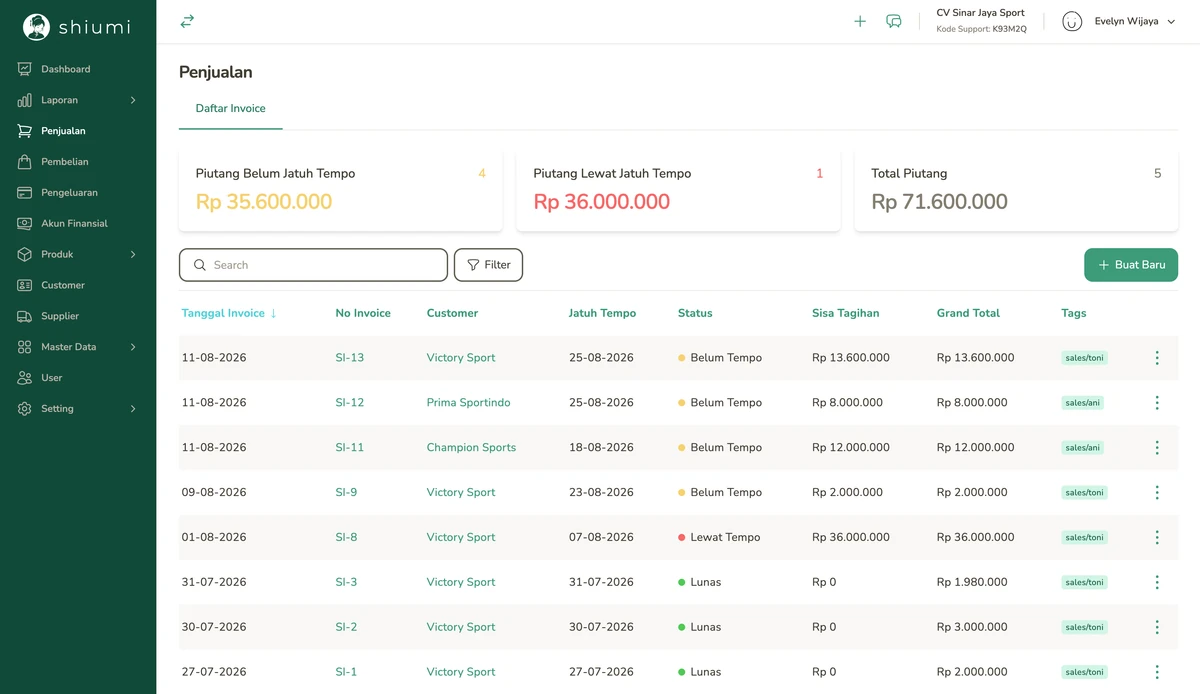
Task: Open the Filter button
Action: click(488, 265)
